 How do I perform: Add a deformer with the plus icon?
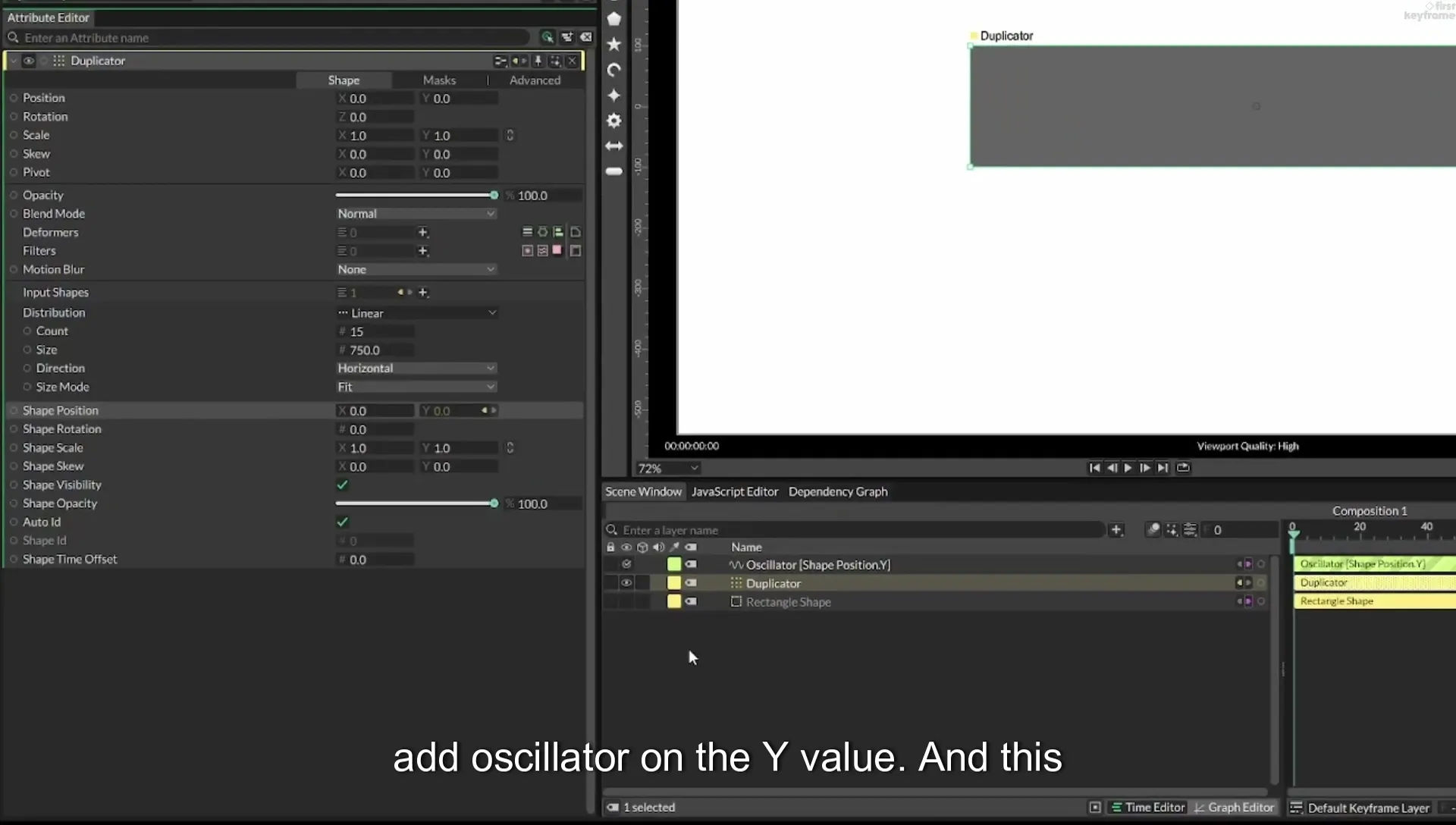423,232
